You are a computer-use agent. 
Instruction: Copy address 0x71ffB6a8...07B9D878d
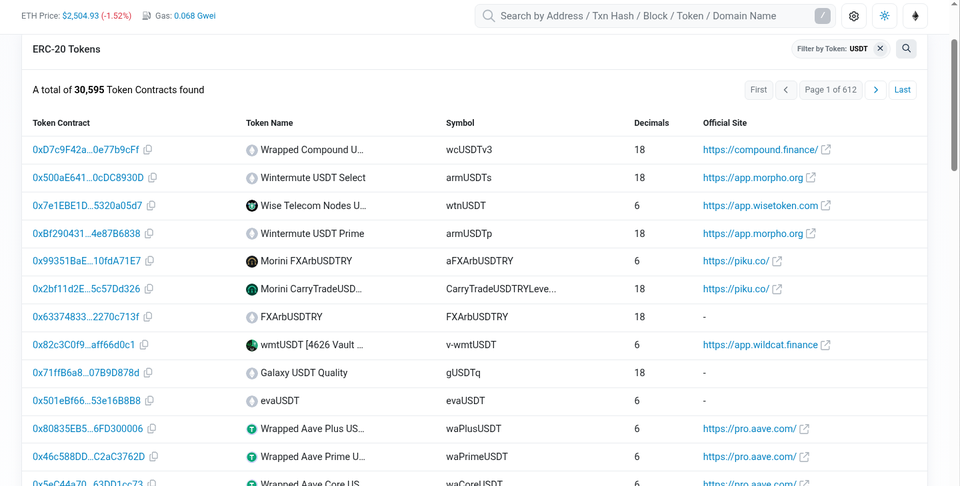click(x=148, y=373)
